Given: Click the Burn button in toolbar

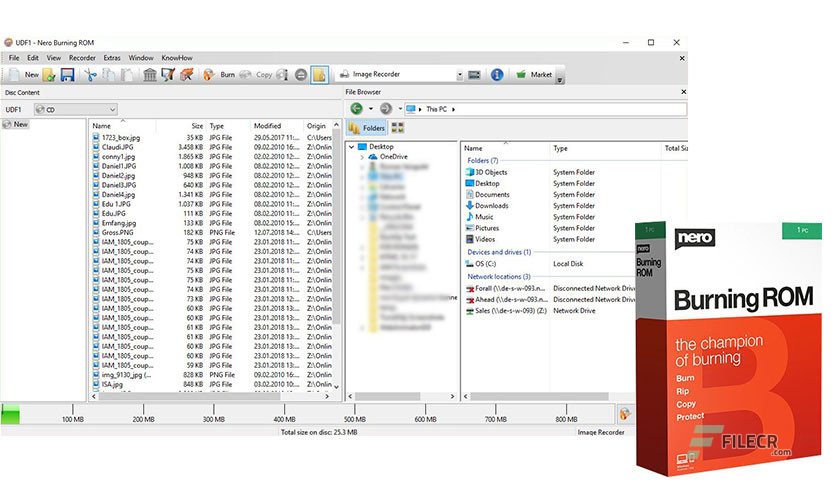Looking at the screenshot, I should point(220,75).
